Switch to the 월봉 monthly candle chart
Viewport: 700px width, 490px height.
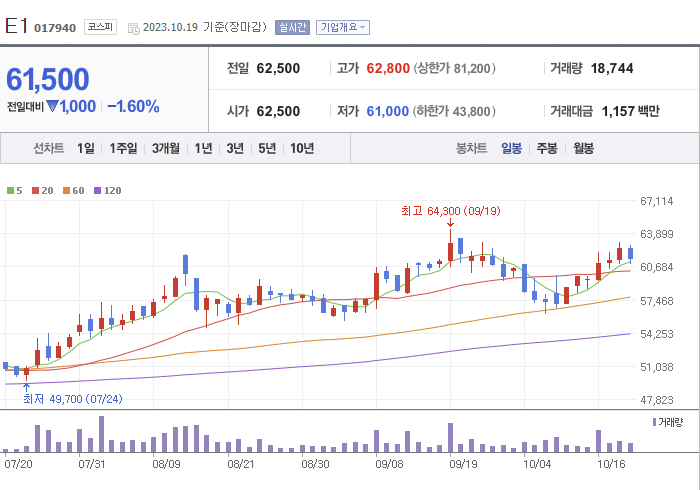point(583,148)
